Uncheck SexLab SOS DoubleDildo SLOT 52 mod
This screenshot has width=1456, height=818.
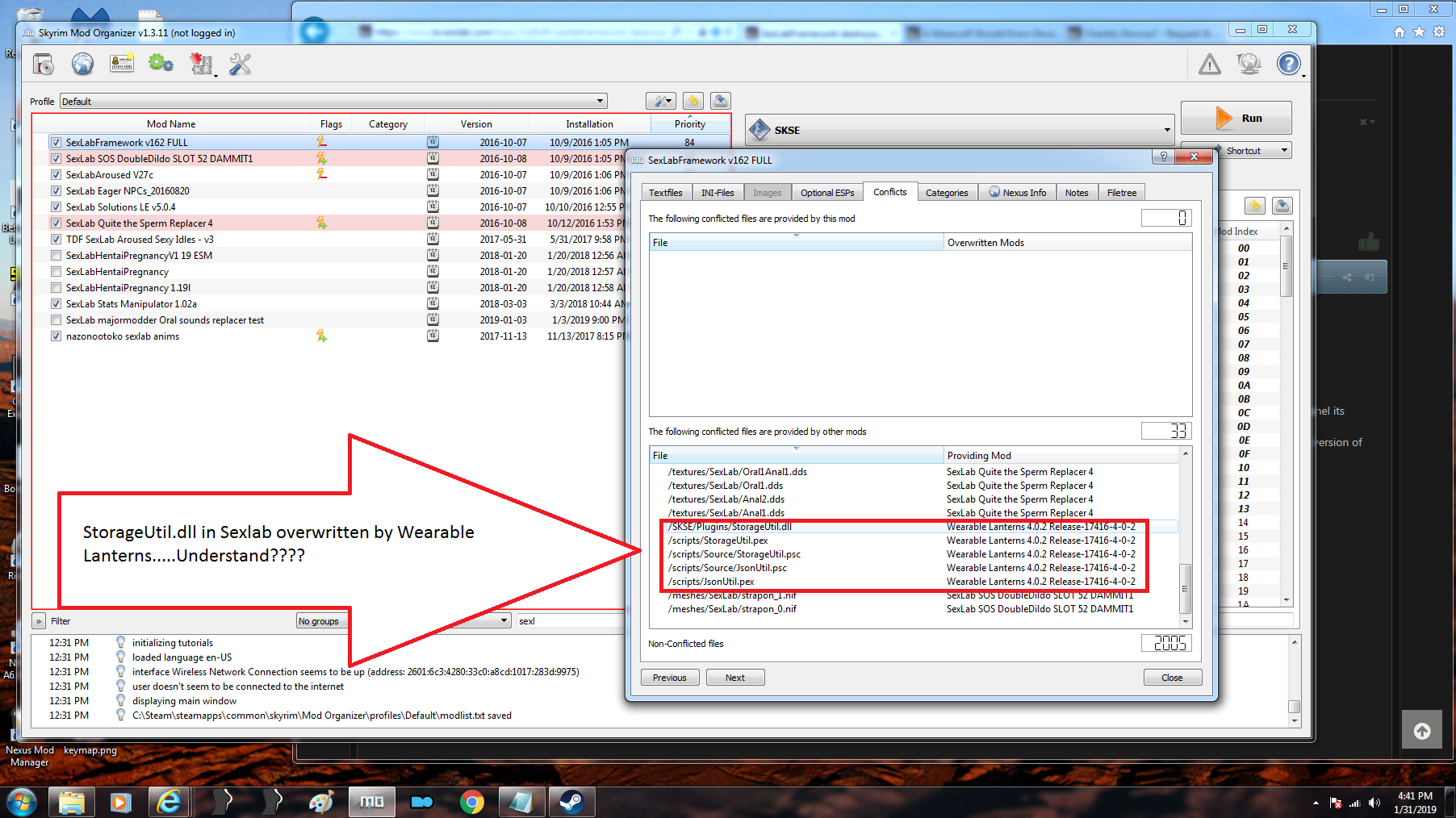pos(56,158)
